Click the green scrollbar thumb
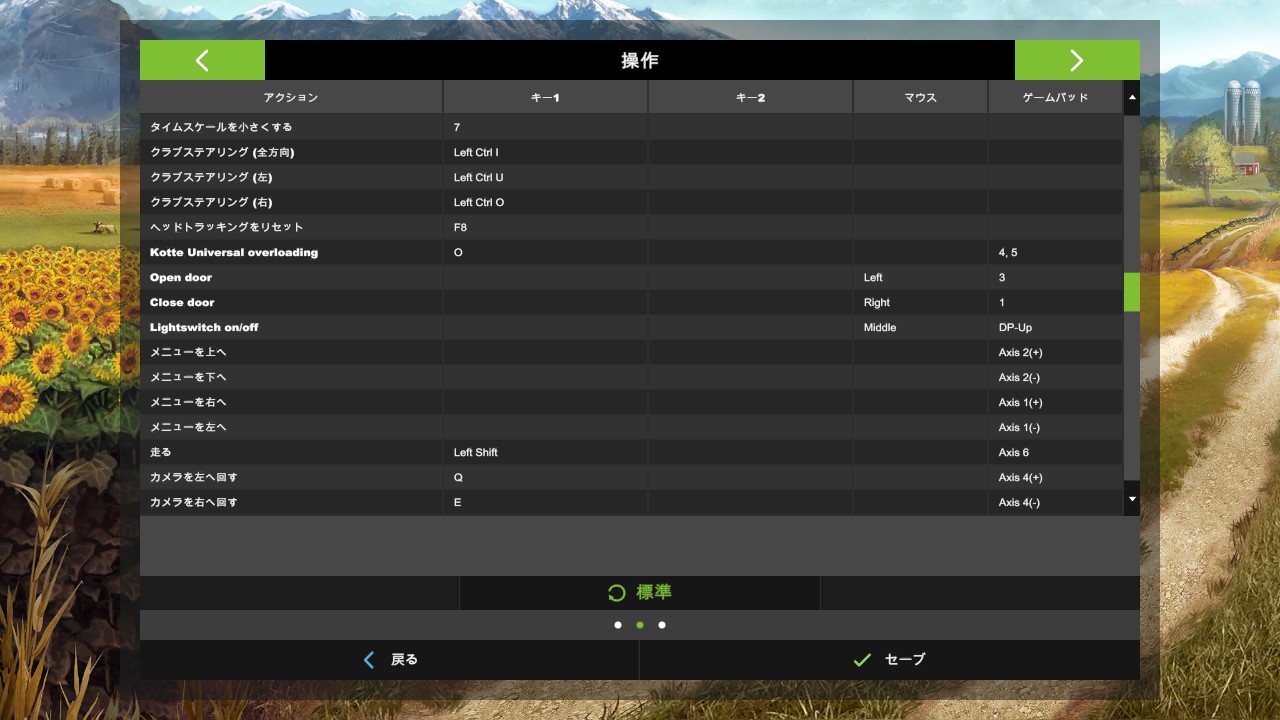 [1132, 292]
